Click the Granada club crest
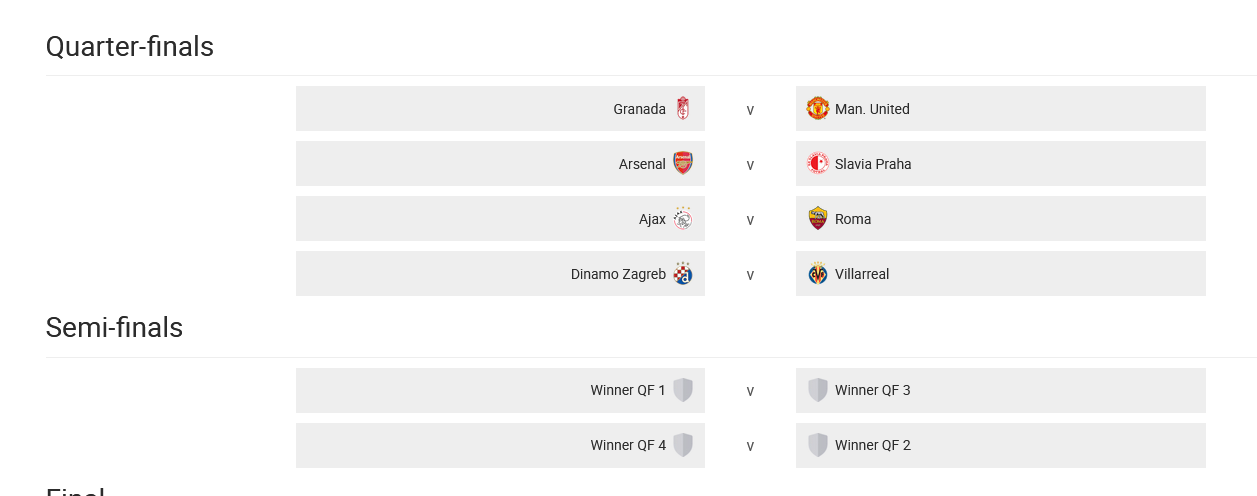 [683, 108]
